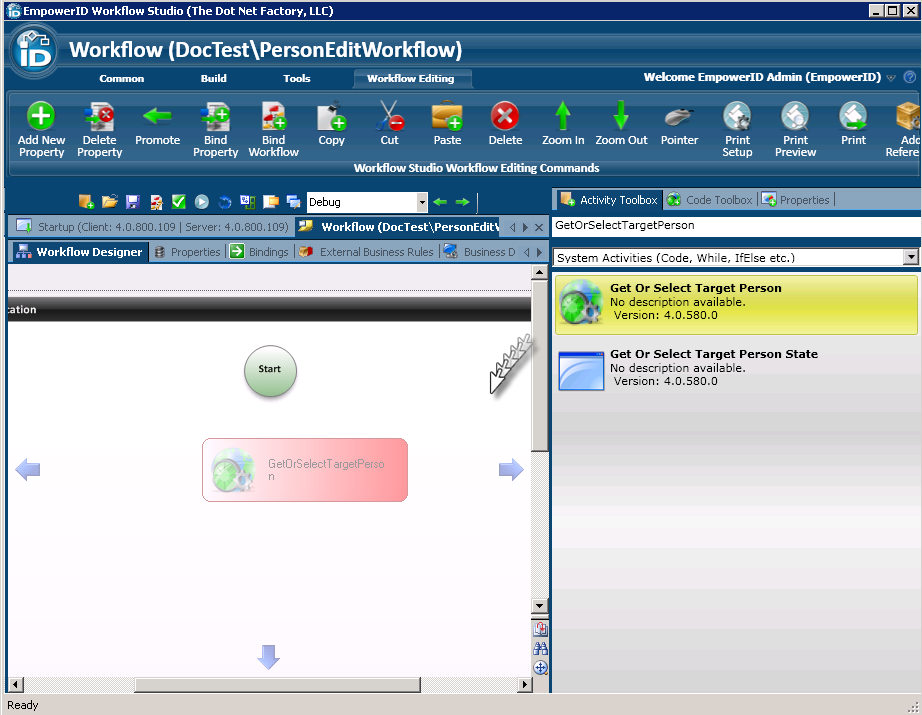Select the Get Or Select Target Person activity

coord(735,302)
